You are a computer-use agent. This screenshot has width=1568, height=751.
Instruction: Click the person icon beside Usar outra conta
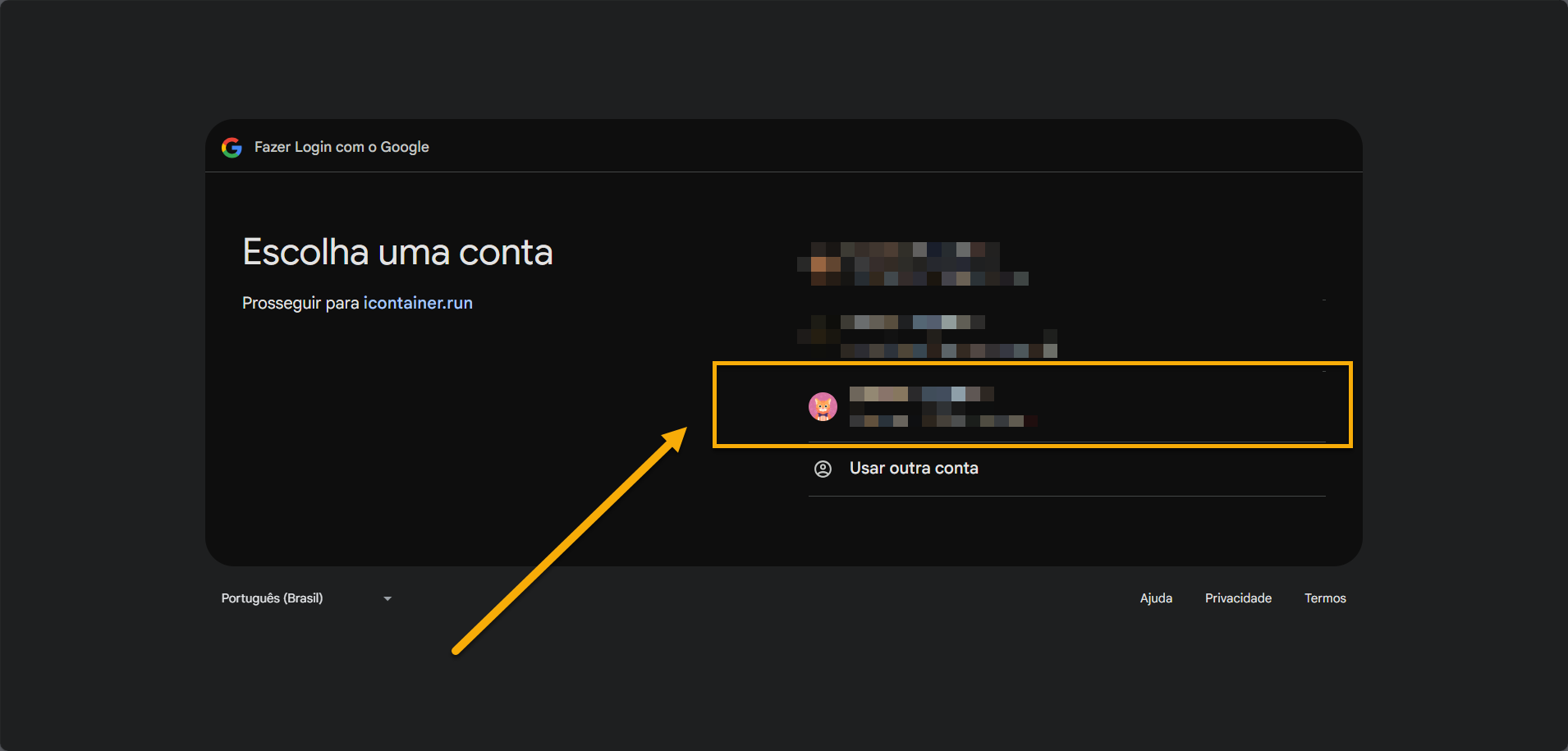point(823,469)
